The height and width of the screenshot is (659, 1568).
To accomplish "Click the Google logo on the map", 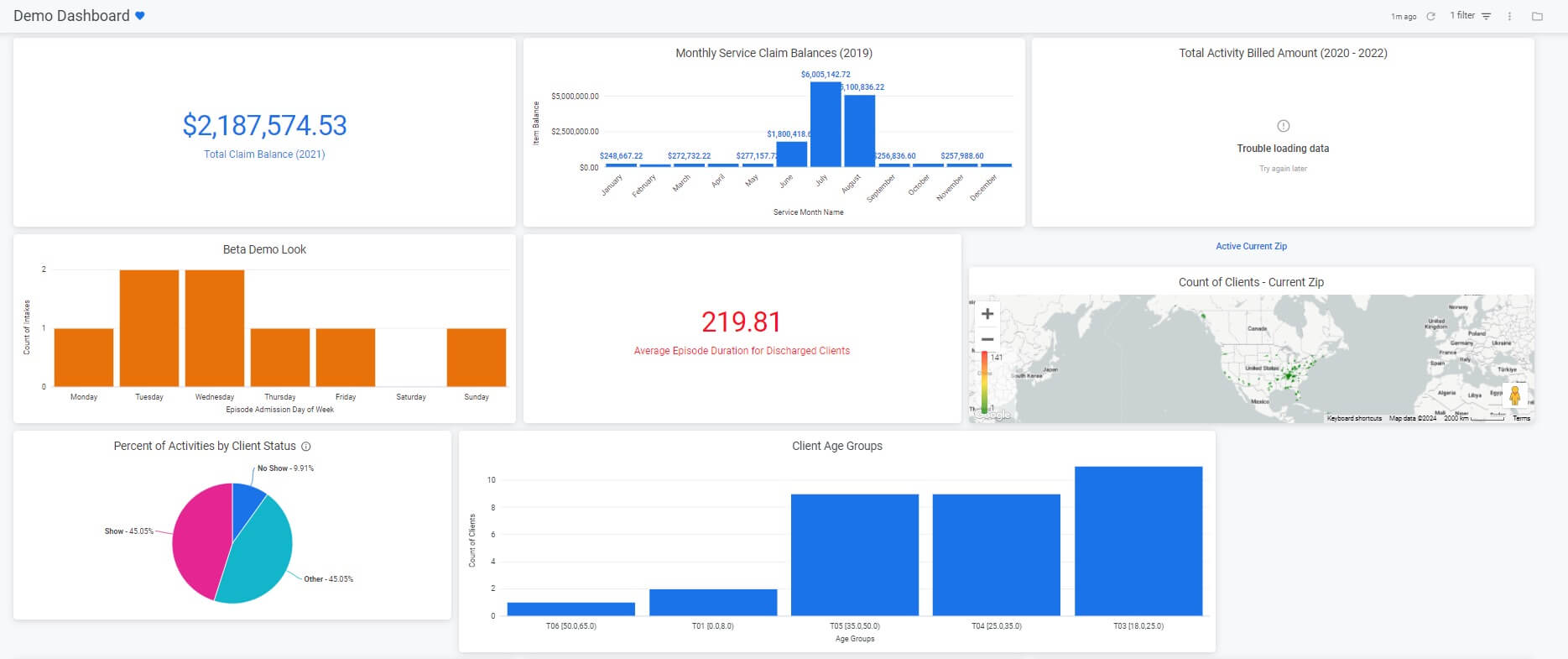I will (x=994, y=415).
